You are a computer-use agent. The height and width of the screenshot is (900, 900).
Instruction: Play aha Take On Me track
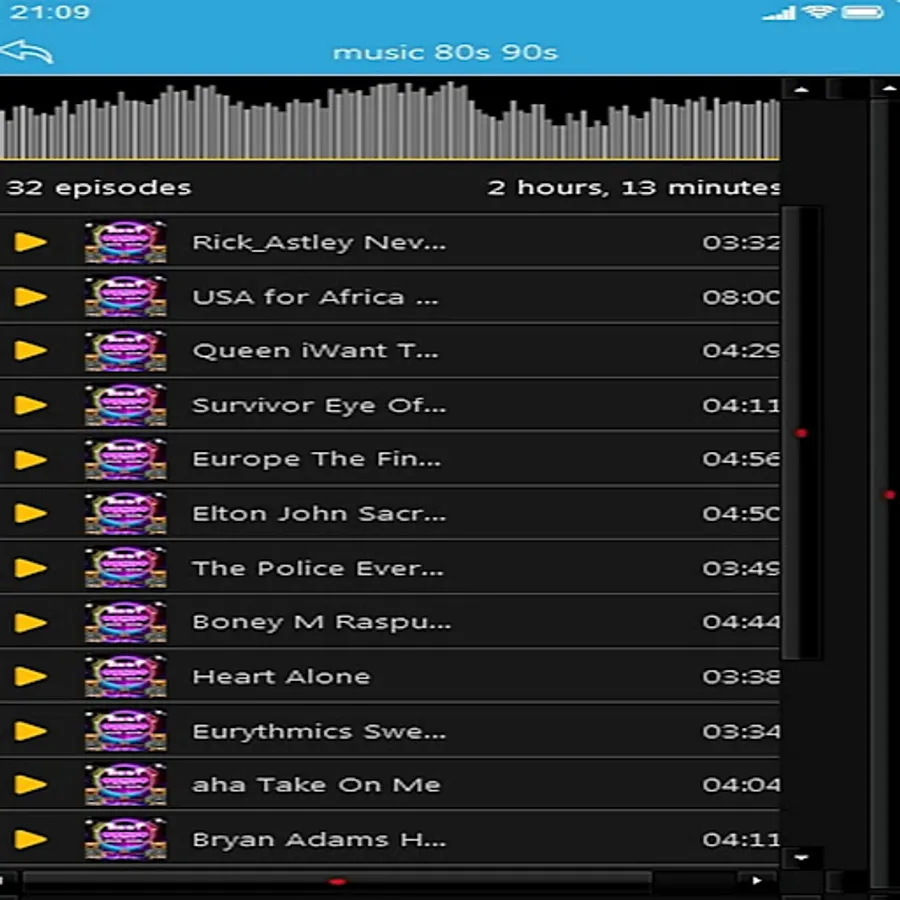click(30, 785)
